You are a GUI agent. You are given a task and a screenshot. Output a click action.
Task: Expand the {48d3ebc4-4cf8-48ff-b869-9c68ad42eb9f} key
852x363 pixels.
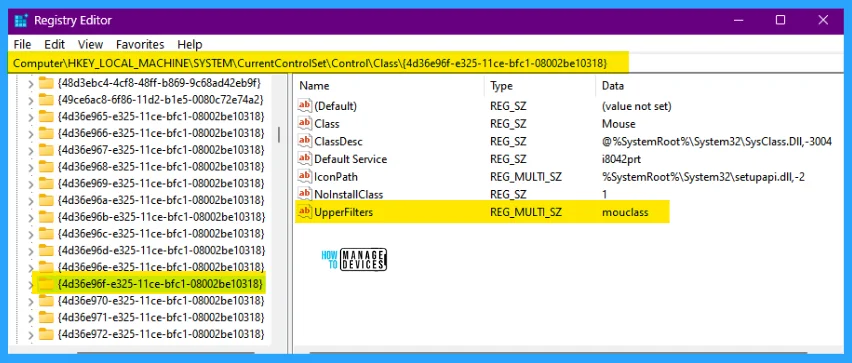[x=30, y=83]
